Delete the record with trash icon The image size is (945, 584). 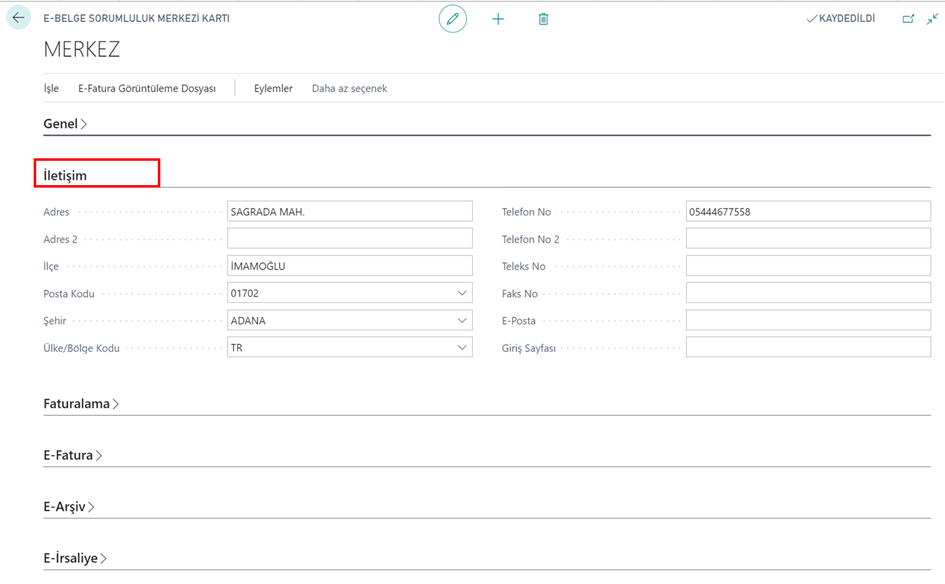543,19
